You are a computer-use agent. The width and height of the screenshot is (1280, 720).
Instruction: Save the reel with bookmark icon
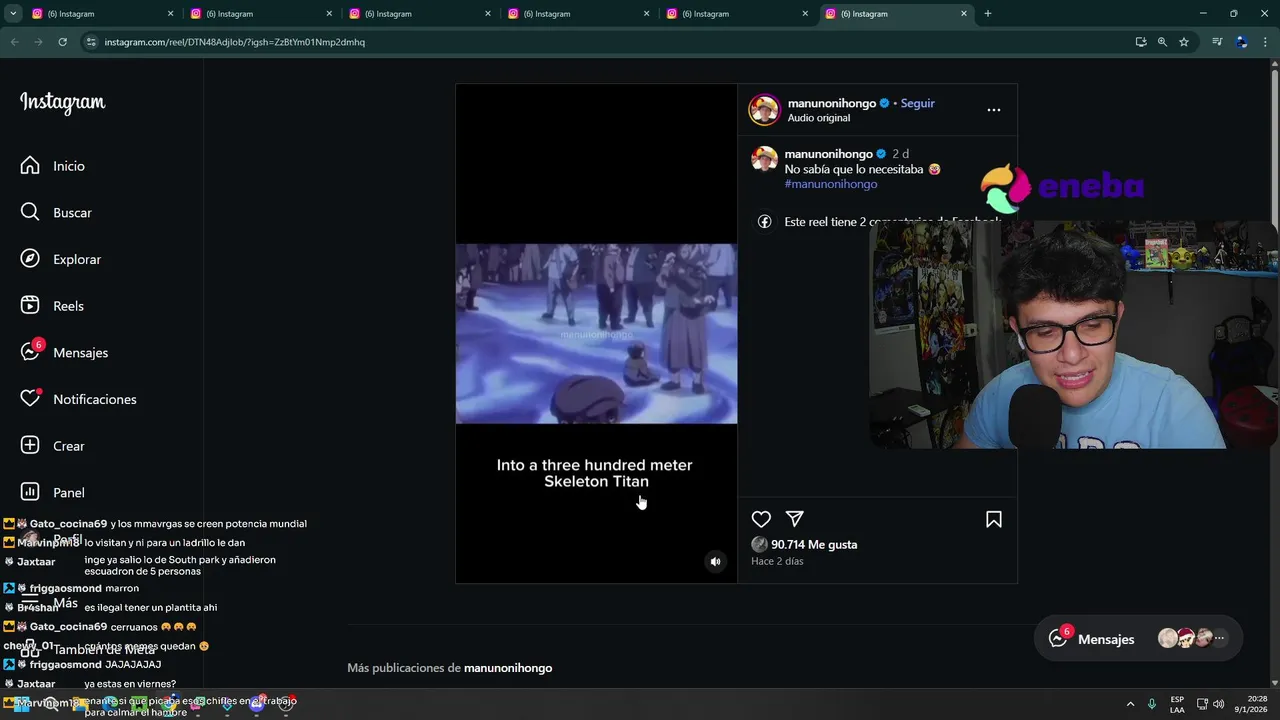point(994,519)
